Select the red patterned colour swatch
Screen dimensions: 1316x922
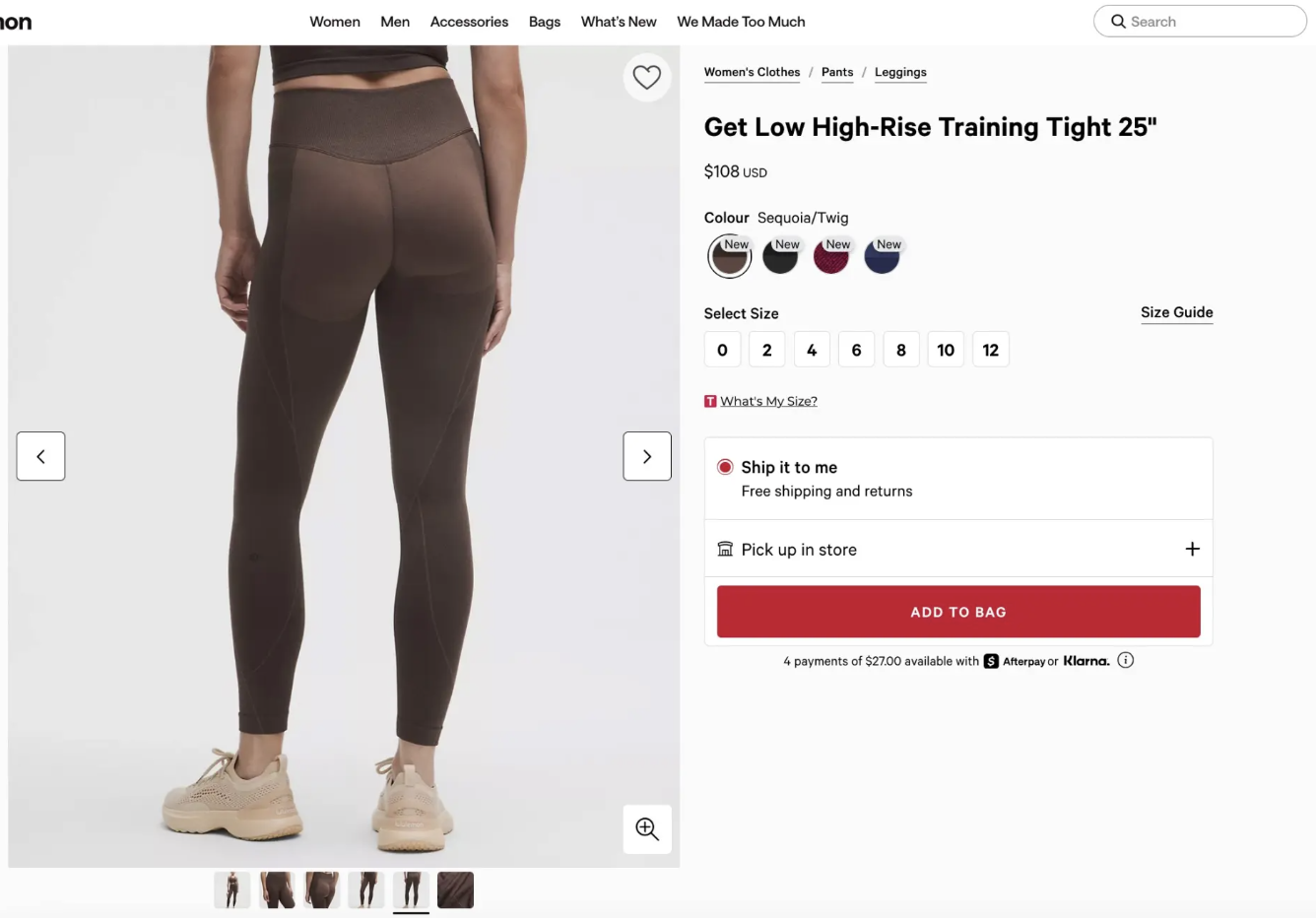[x=831, y=258]
